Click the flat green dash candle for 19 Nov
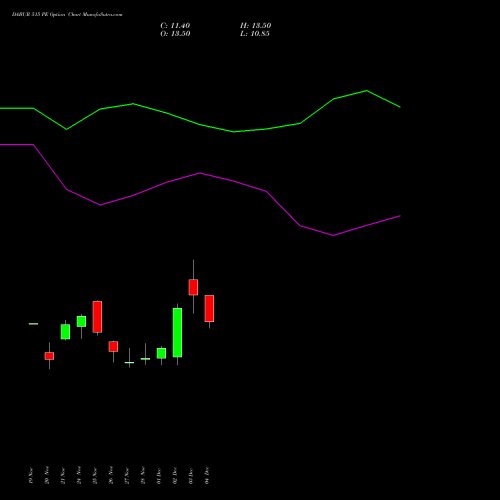This screenshot has width=500, height=500. tap(33, 324)
